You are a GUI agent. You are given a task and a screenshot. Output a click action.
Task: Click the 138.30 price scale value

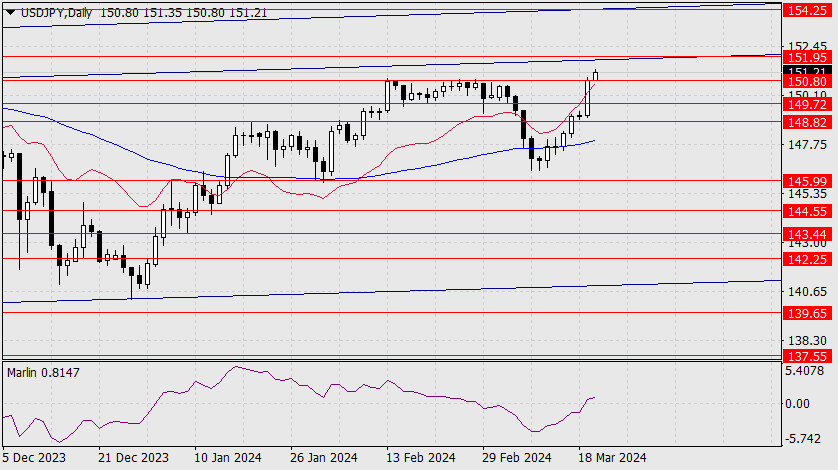pyautogui.click(x=807, y=340)
